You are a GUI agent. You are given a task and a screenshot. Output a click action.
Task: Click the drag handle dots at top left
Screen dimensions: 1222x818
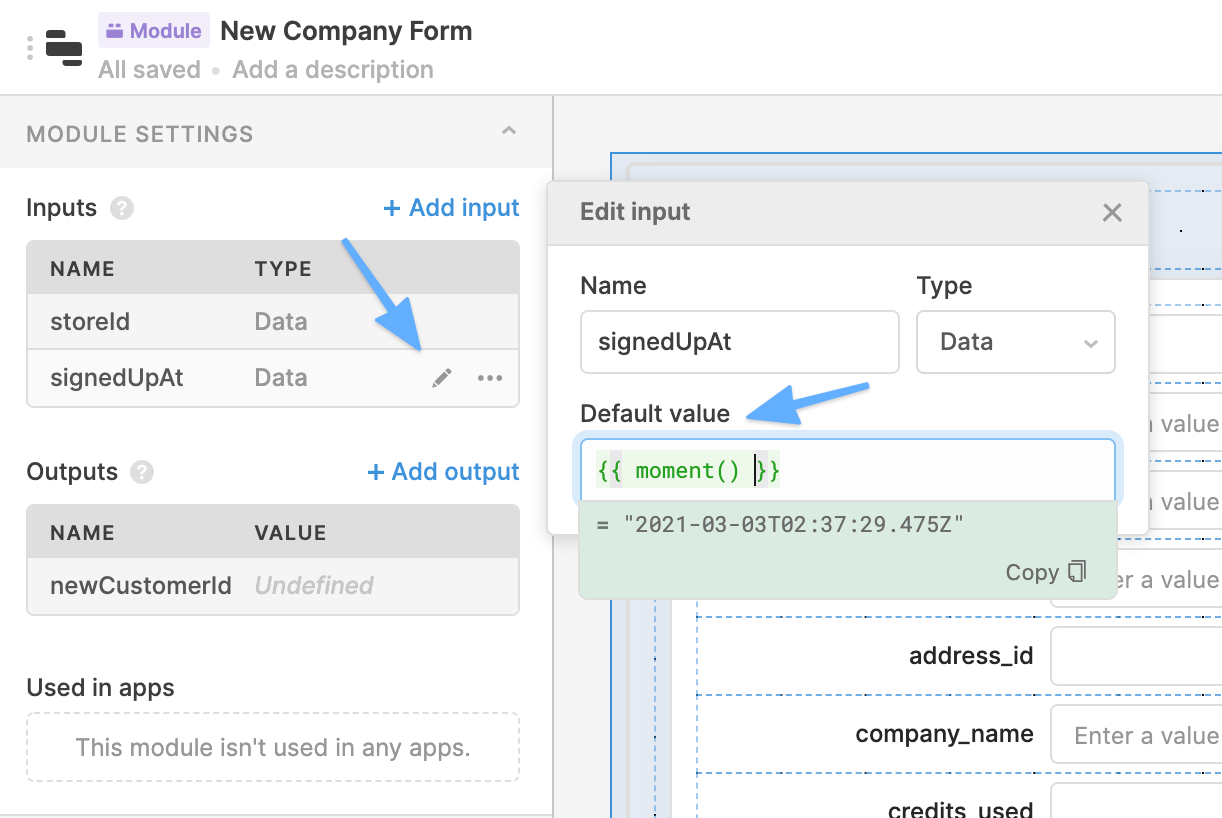coord(31,47)
